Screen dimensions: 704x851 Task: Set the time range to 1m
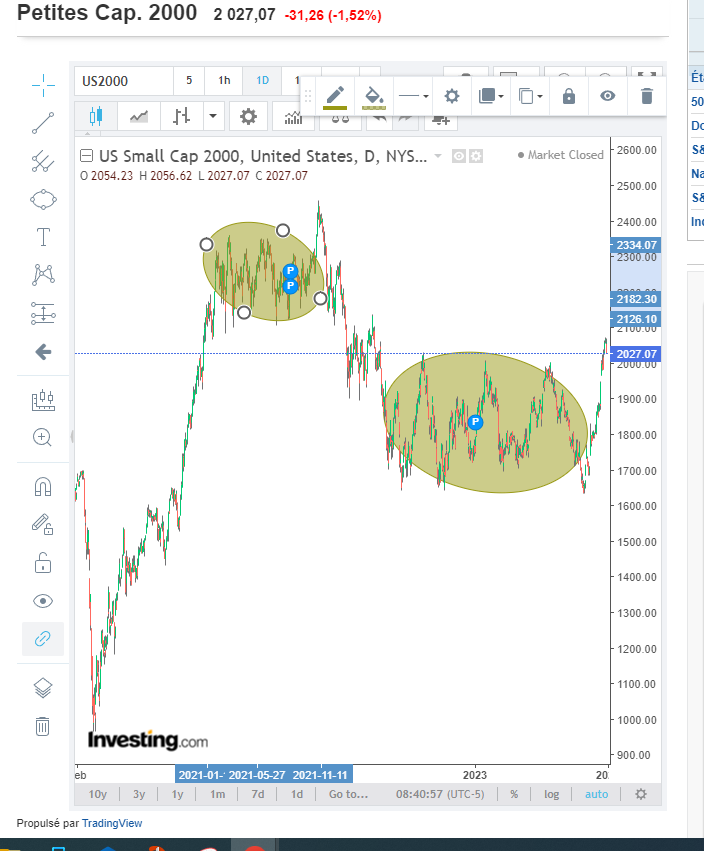tap(218, 794)
